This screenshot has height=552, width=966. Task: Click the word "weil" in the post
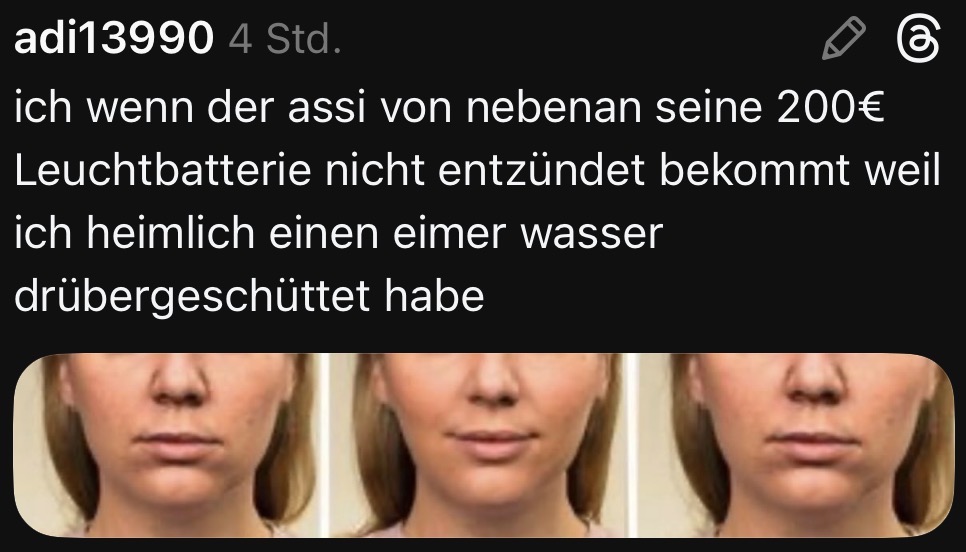pyautogui.click(x=903, y=170)
